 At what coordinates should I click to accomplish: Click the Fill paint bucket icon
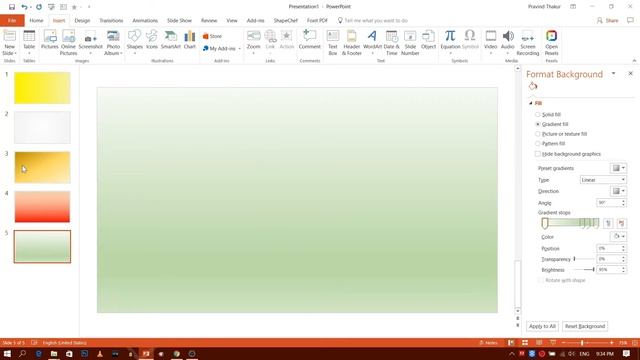533,86
